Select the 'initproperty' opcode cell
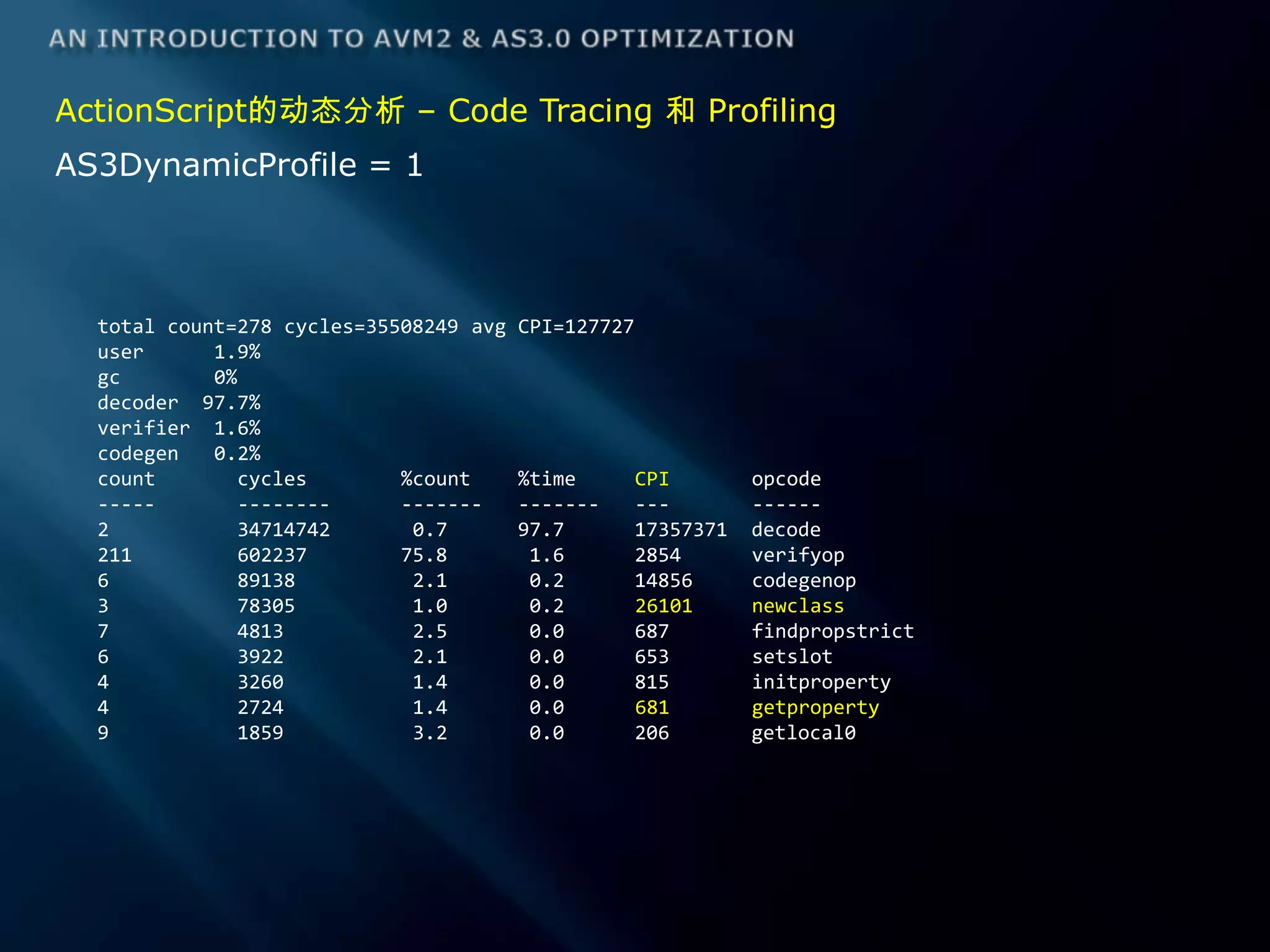This screenshot has width=1270, height=952. click(x=821, y=682)
